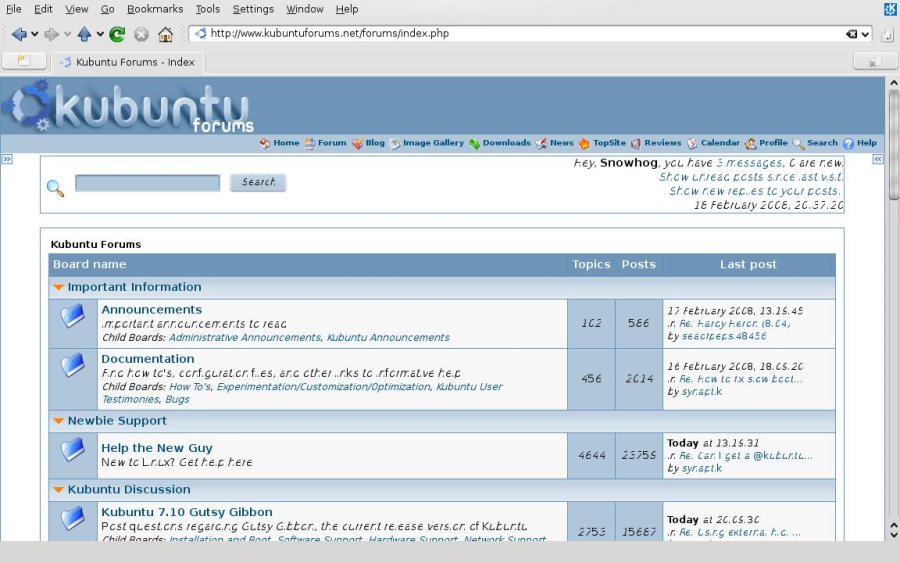Viewport: 900px width, 563px height.
Task: Click the browser Reload icon
Action: [x=117, y=34]
